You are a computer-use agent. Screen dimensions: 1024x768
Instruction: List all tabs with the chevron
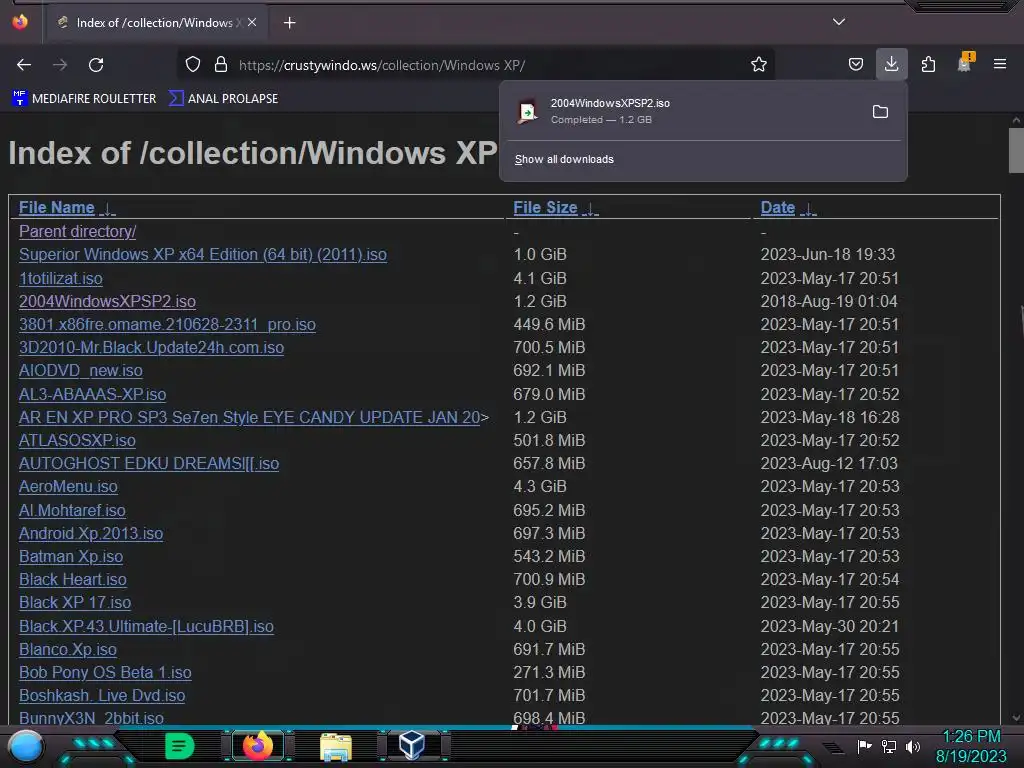[839, 22]
